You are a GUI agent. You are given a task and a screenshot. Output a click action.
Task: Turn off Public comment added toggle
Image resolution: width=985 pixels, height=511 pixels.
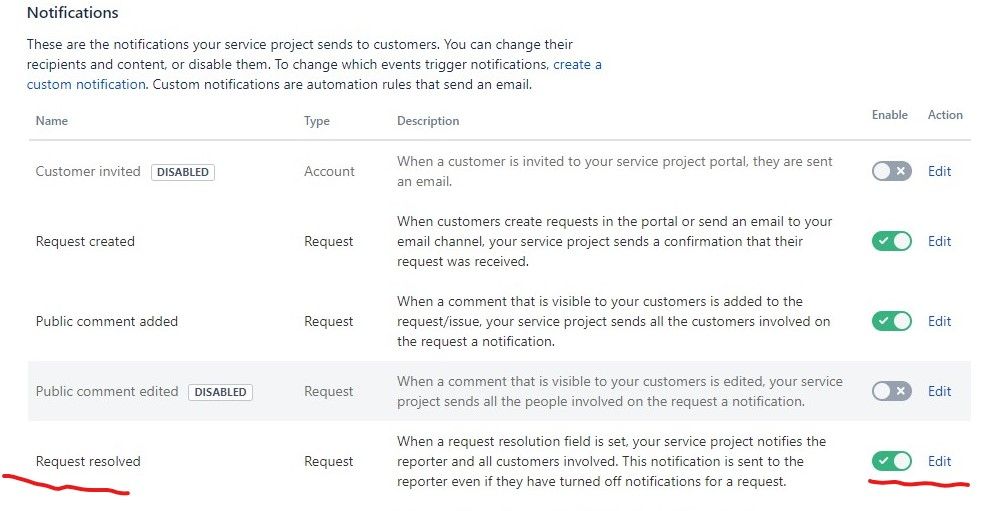tap(891, 321)
